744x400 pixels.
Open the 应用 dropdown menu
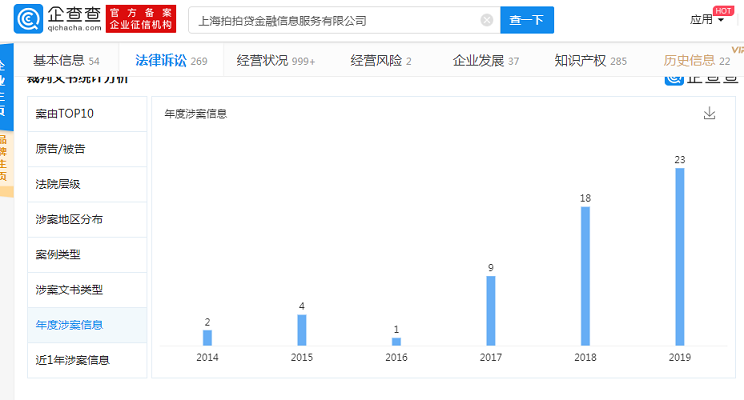pyautogui.click(x=706, y=20)
